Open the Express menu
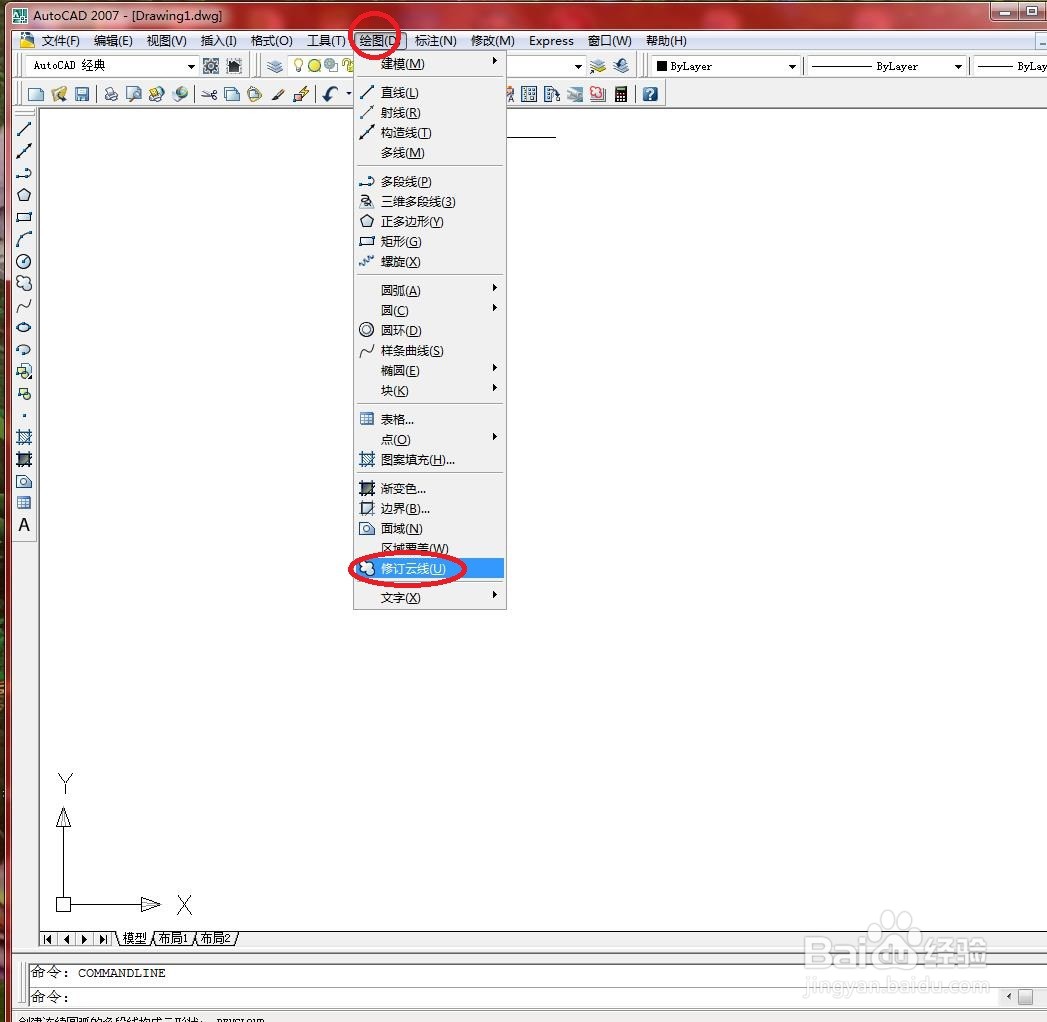 [x=551, y=41]
